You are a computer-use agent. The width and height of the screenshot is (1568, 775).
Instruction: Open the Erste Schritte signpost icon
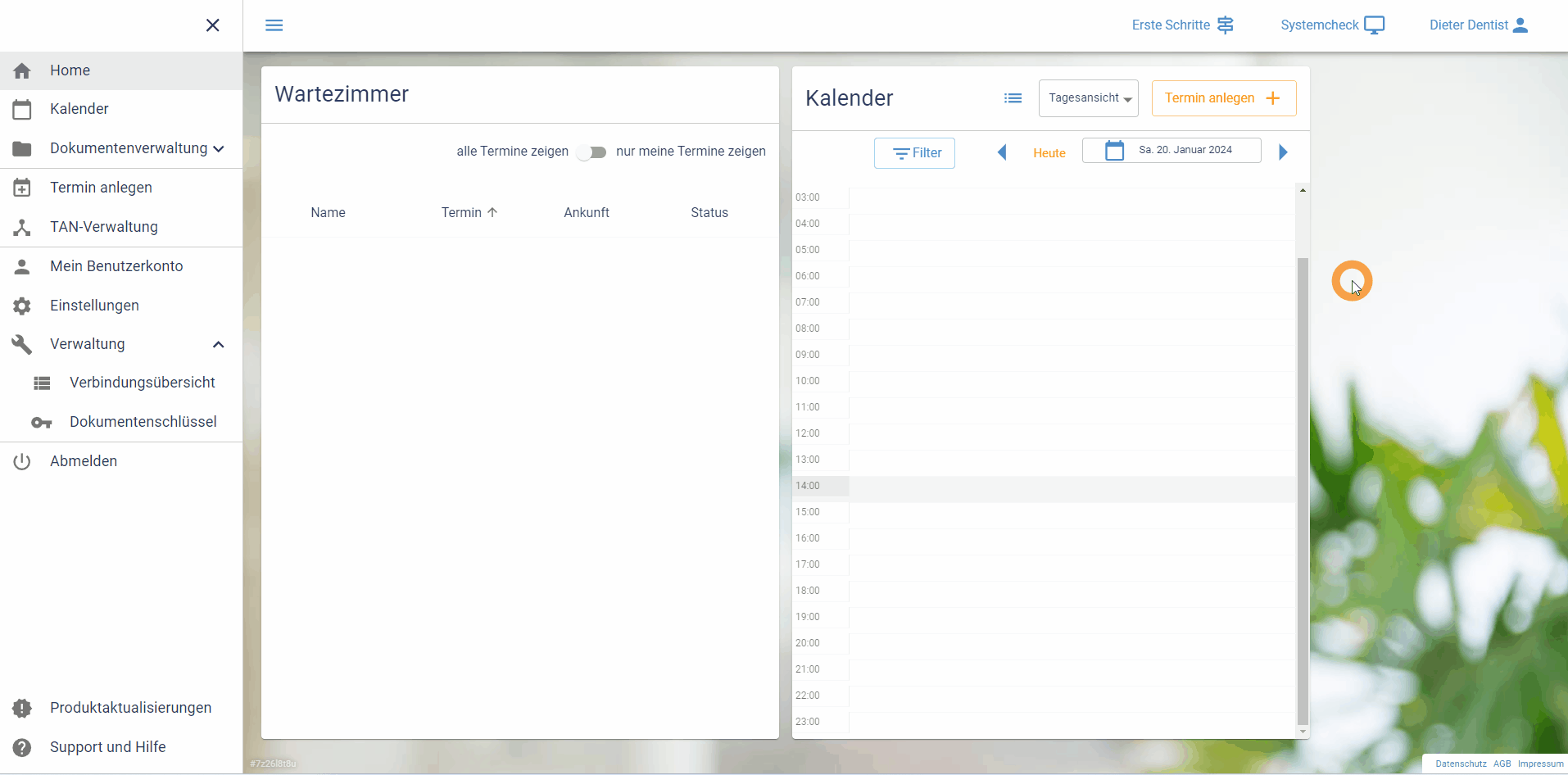tap(1225, 25)
